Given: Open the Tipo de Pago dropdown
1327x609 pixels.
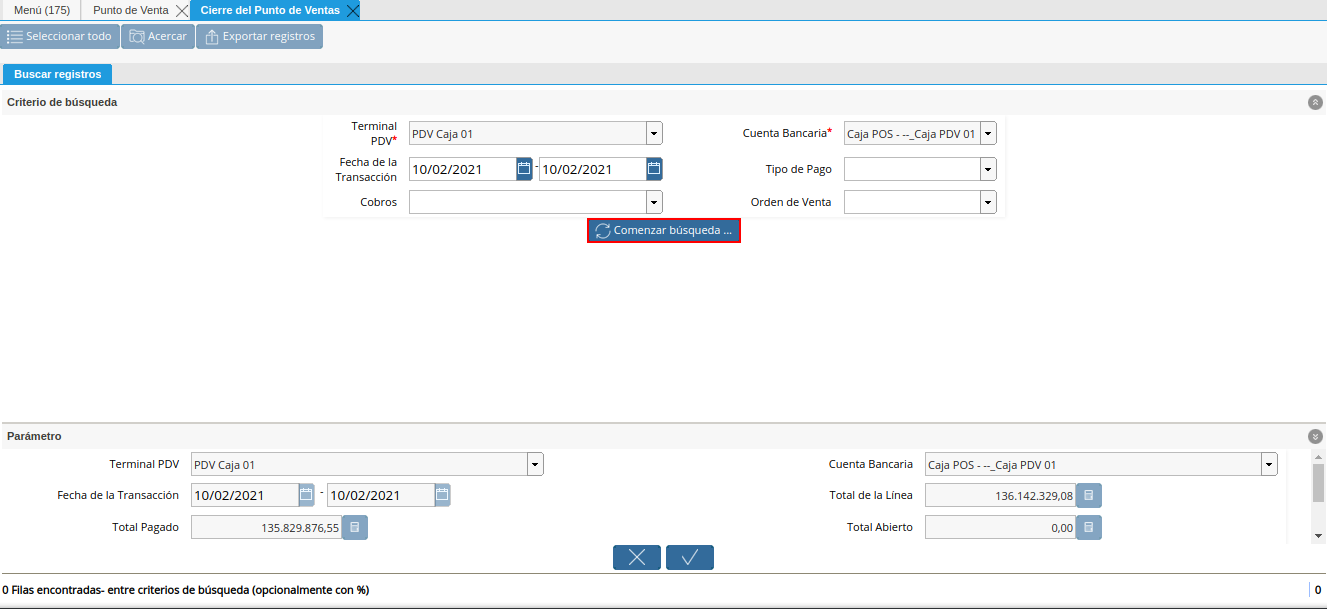Looking at the screenshot, I should pos(988,169).
